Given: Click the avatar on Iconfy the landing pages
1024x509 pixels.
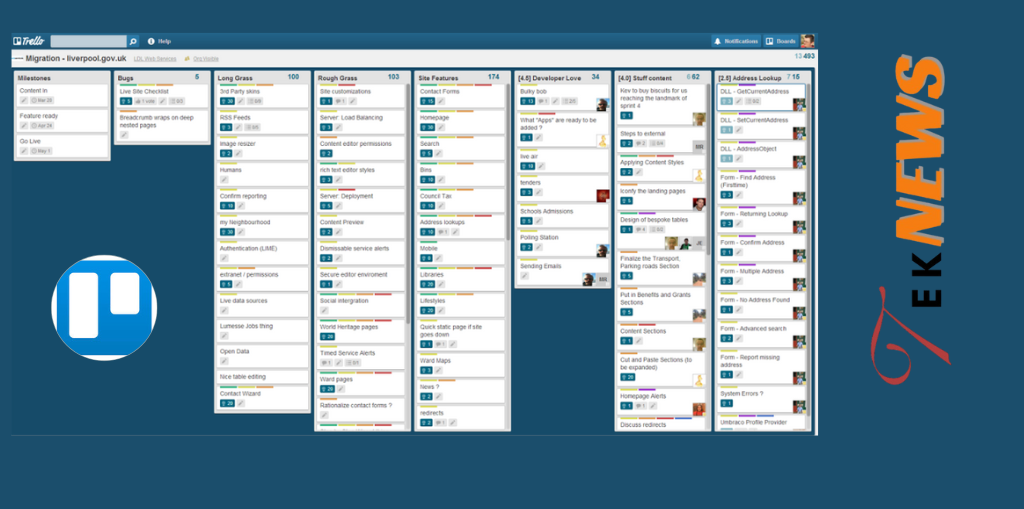Looking at the screenshot, I should tap(699, 204).
